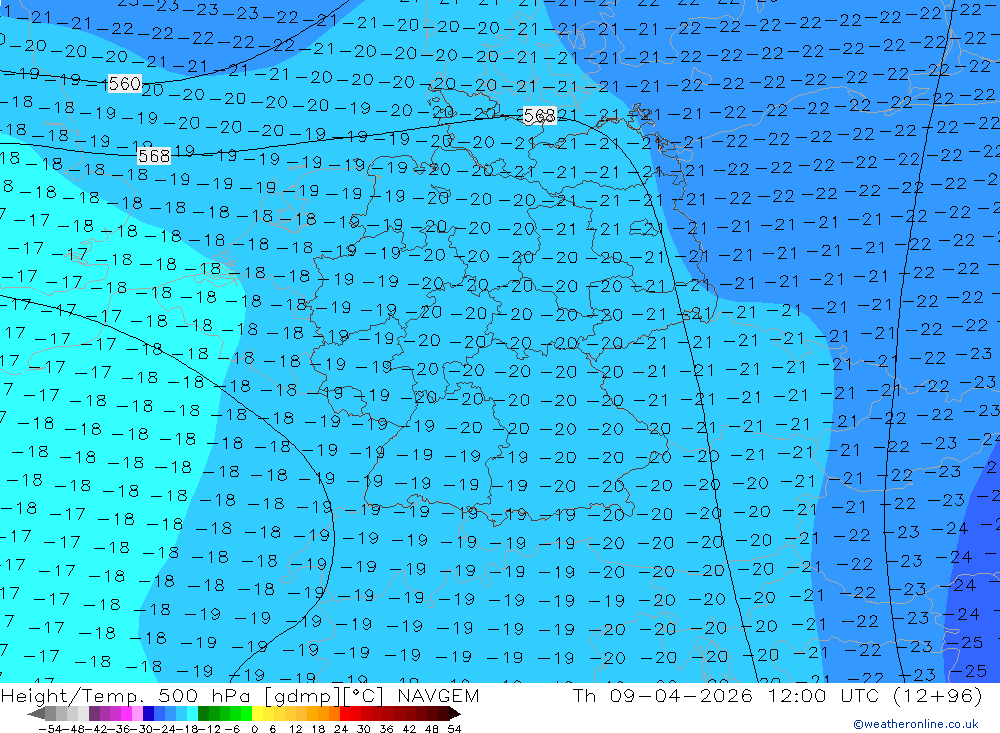The height and width of the screenshot is (733, 1000).
Task: Click the '12:00 UTC' time text
Action: (823, 695)
